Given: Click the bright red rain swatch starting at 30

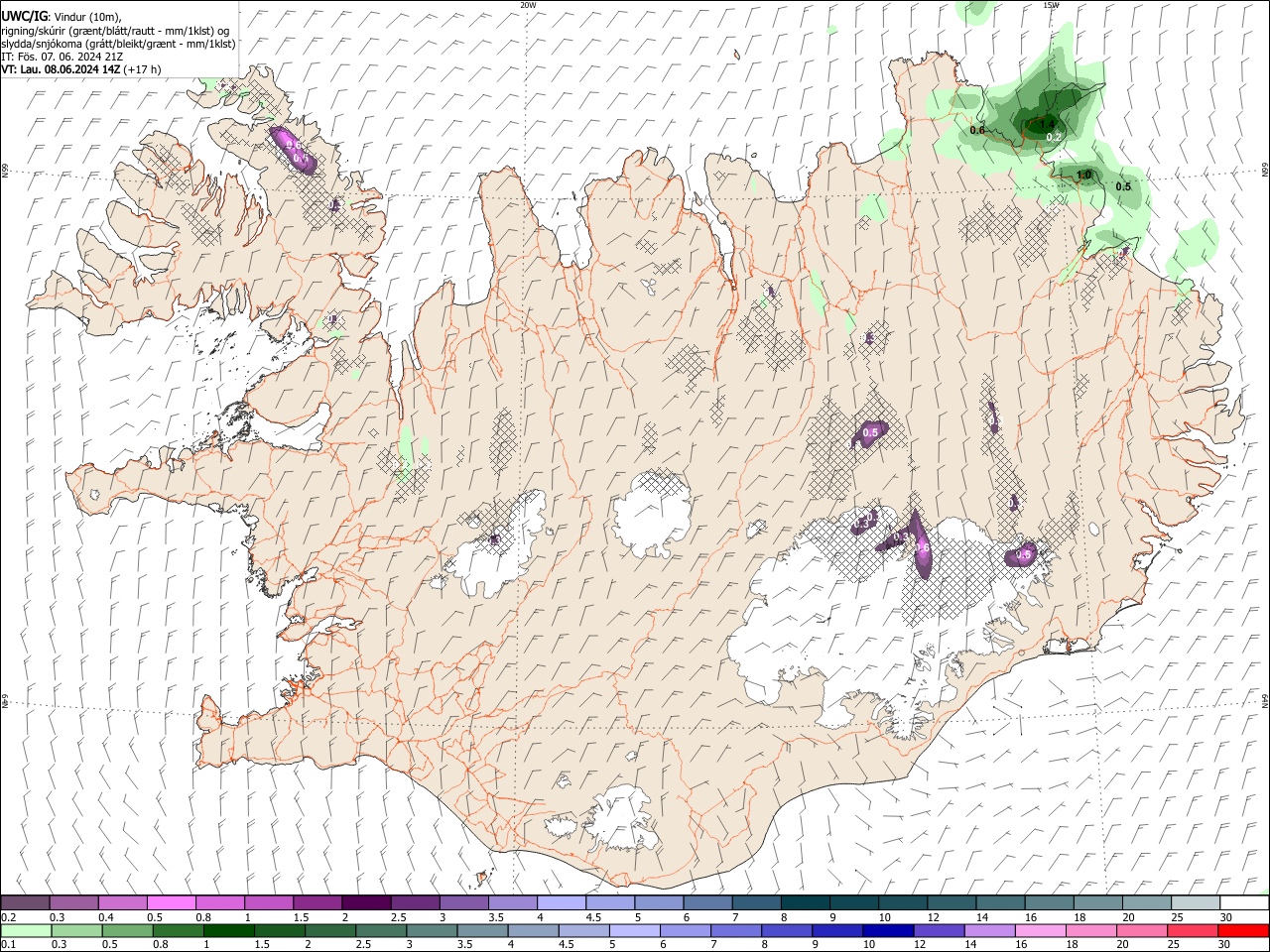Looking at the screenshot, I should coord(1243,931).
